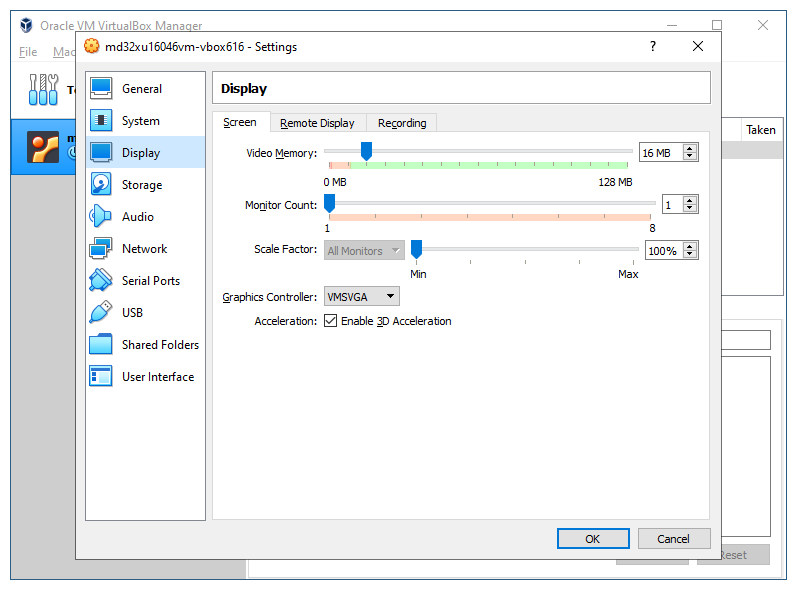Toggle Enable 3D Acceleration checkbox
The width and height of the screenshot is (800, 600).
(331, 321)
